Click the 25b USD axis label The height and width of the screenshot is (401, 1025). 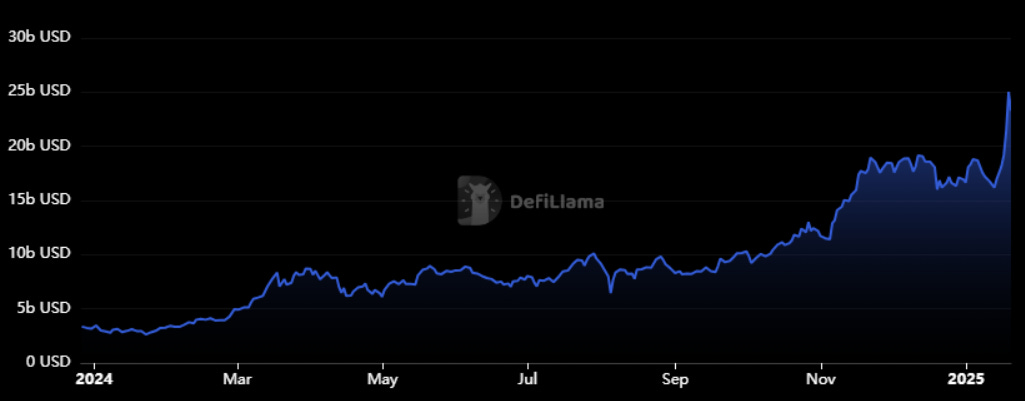pyautogui.click(x=39, y=91)
